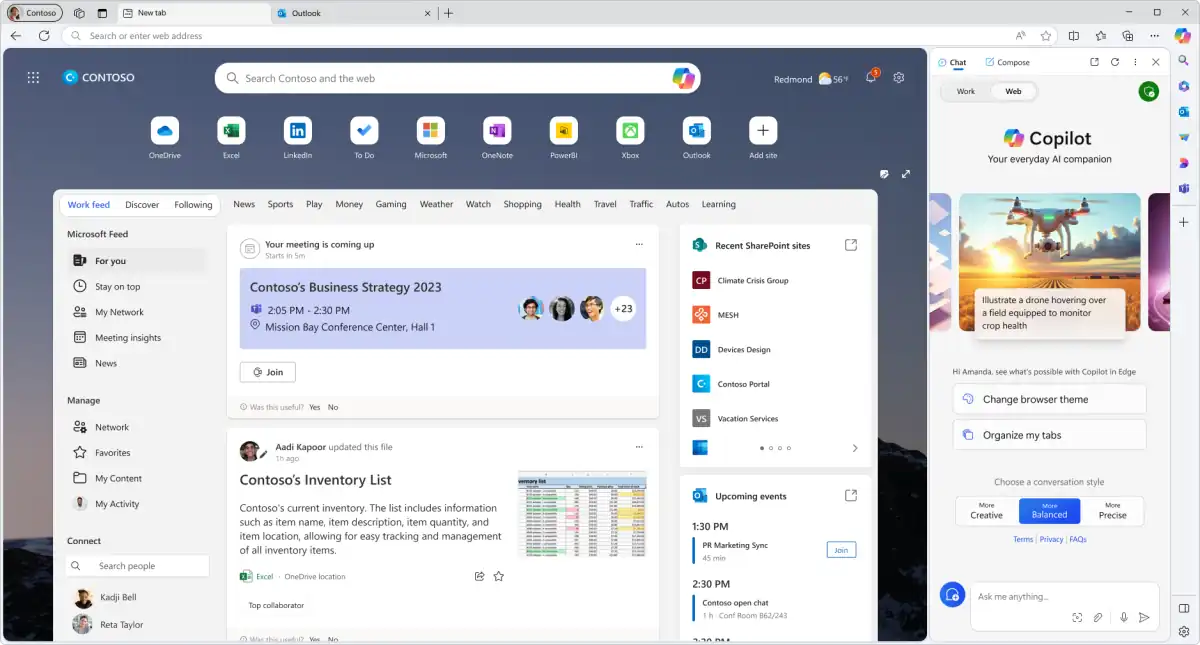1200x645 pixels.
Task: Share the Contoso's Inventory List file
Action: pos(479,576)
